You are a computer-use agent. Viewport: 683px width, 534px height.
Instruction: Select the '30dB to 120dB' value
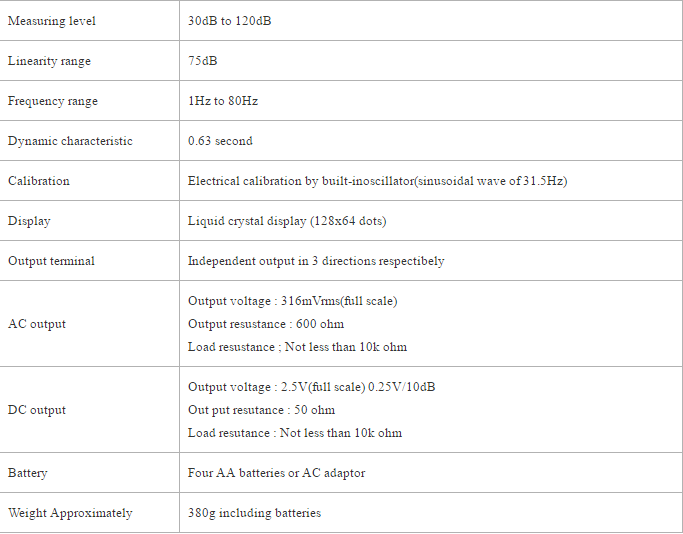pyautogui.click(x=229, y=21)
